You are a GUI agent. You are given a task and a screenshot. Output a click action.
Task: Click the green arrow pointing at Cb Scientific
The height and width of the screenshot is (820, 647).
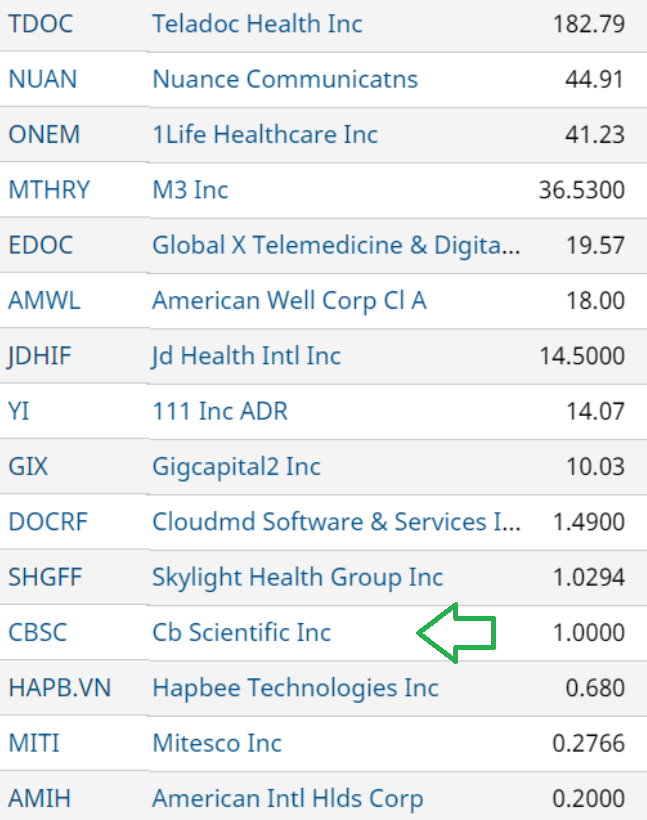tap(456, 633)
